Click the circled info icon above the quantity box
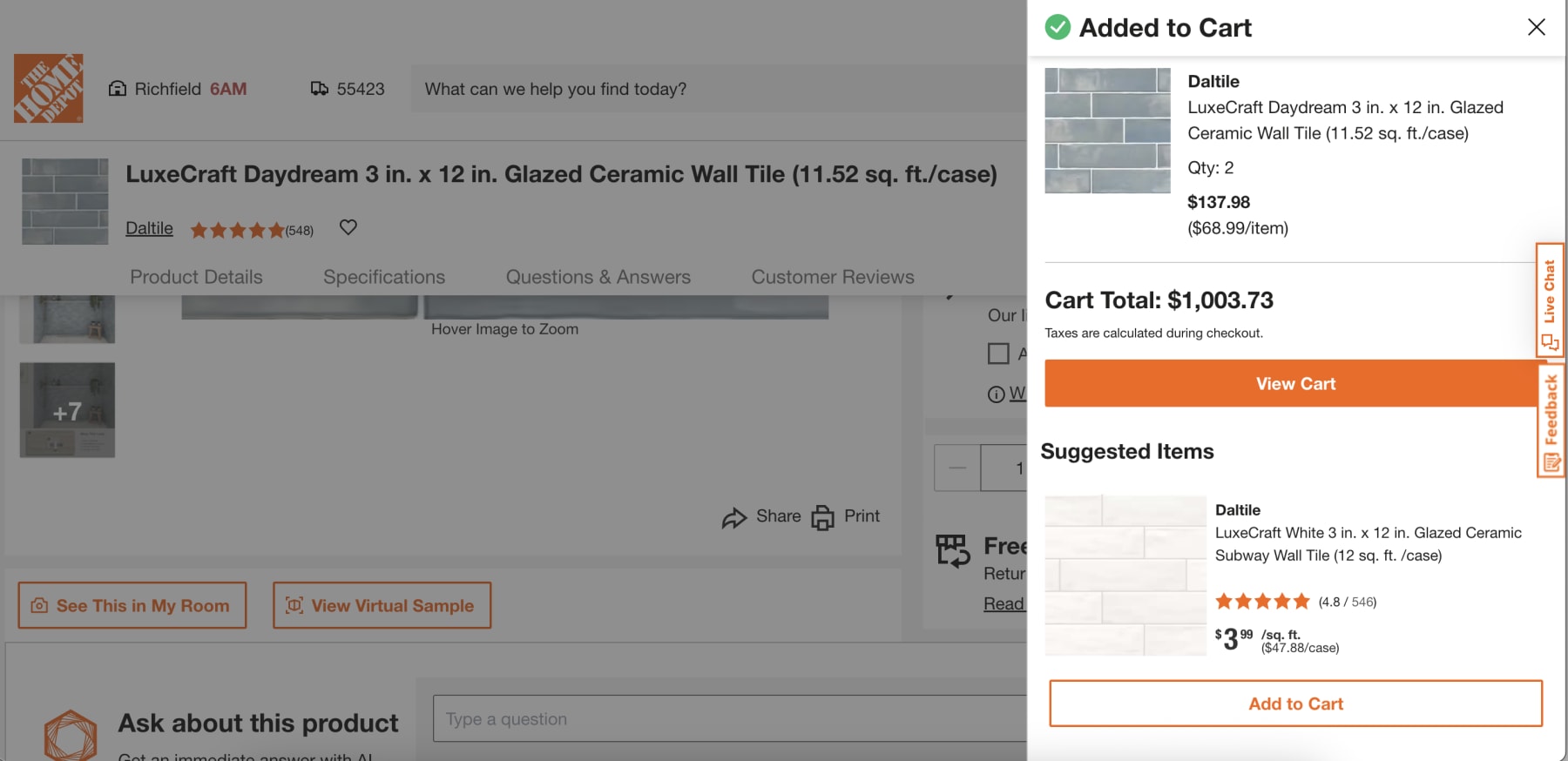This screenshot has height=761, width=1568. pyautogui.click(x=997, y=394)
